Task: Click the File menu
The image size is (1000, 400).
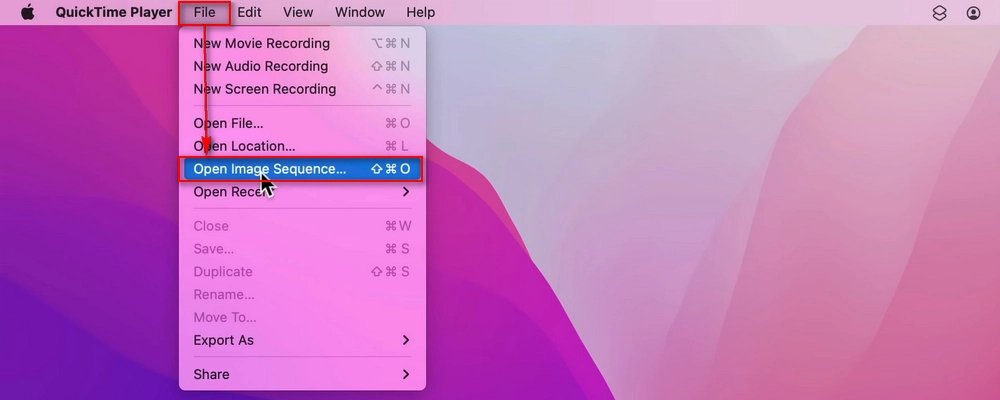Action: [204, 12]
